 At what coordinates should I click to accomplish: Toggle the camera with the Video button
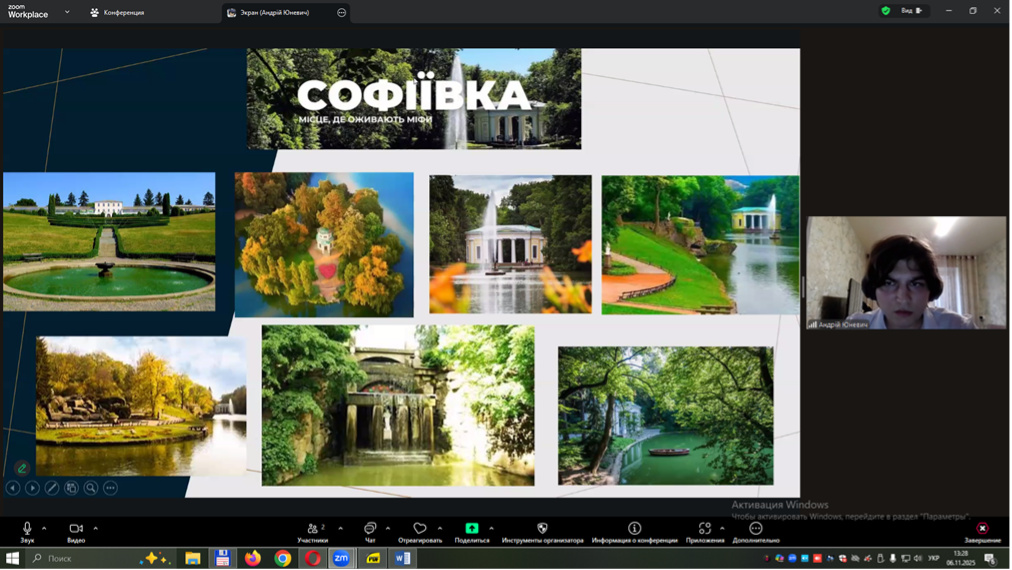[76, 531]
